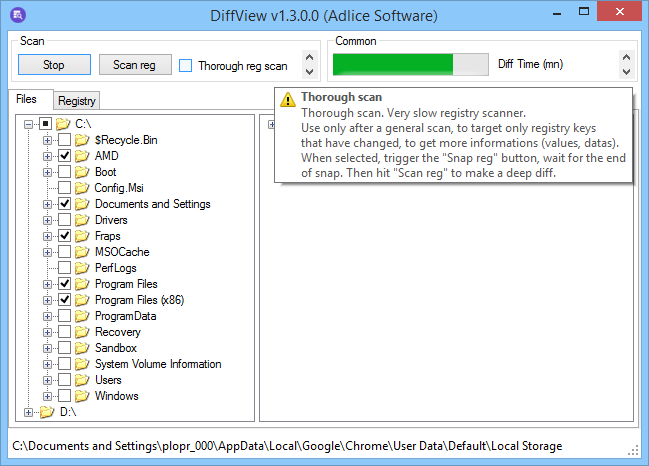Screen dimensions: 649x466
Task: Click the window resize grip corner
Action: [633, 451]
